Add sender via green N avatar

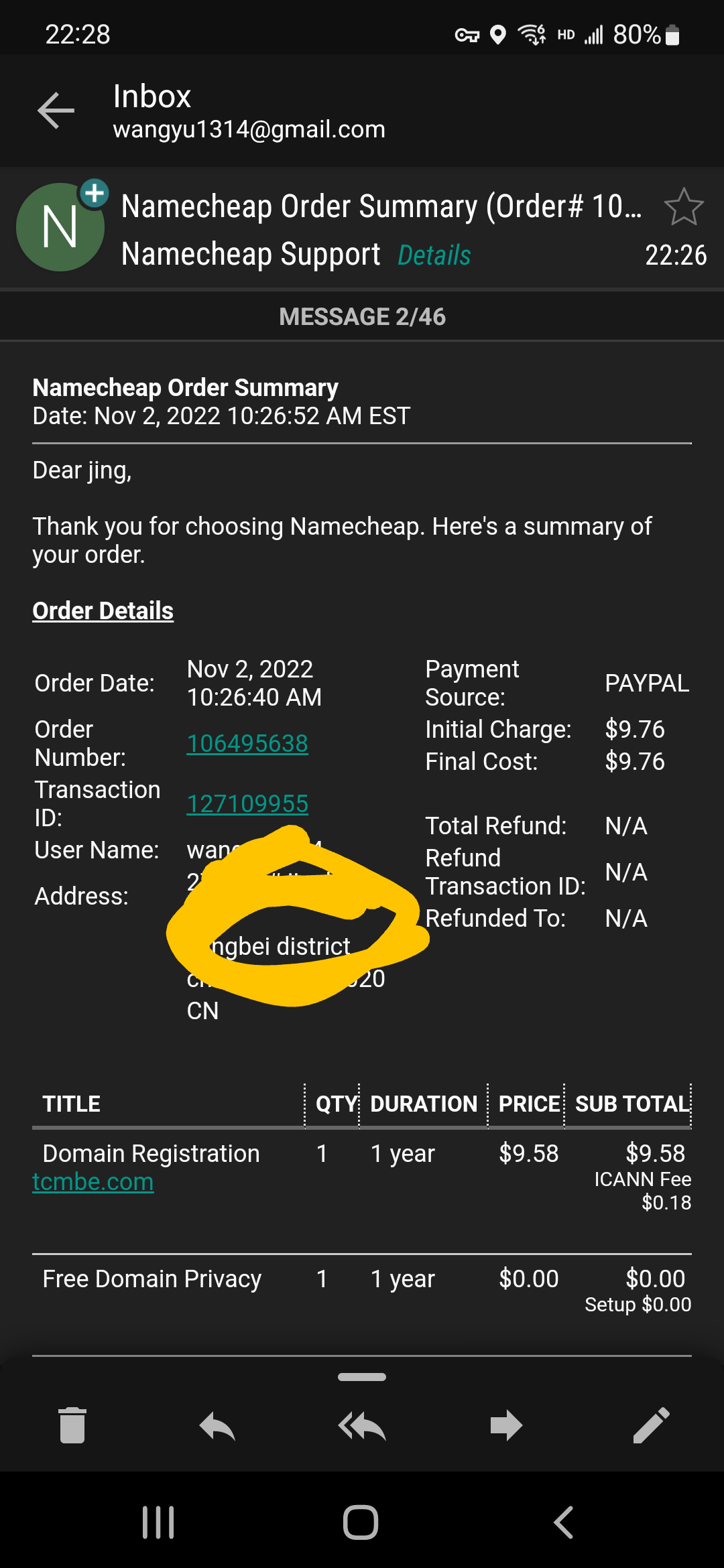pos(60,226)
